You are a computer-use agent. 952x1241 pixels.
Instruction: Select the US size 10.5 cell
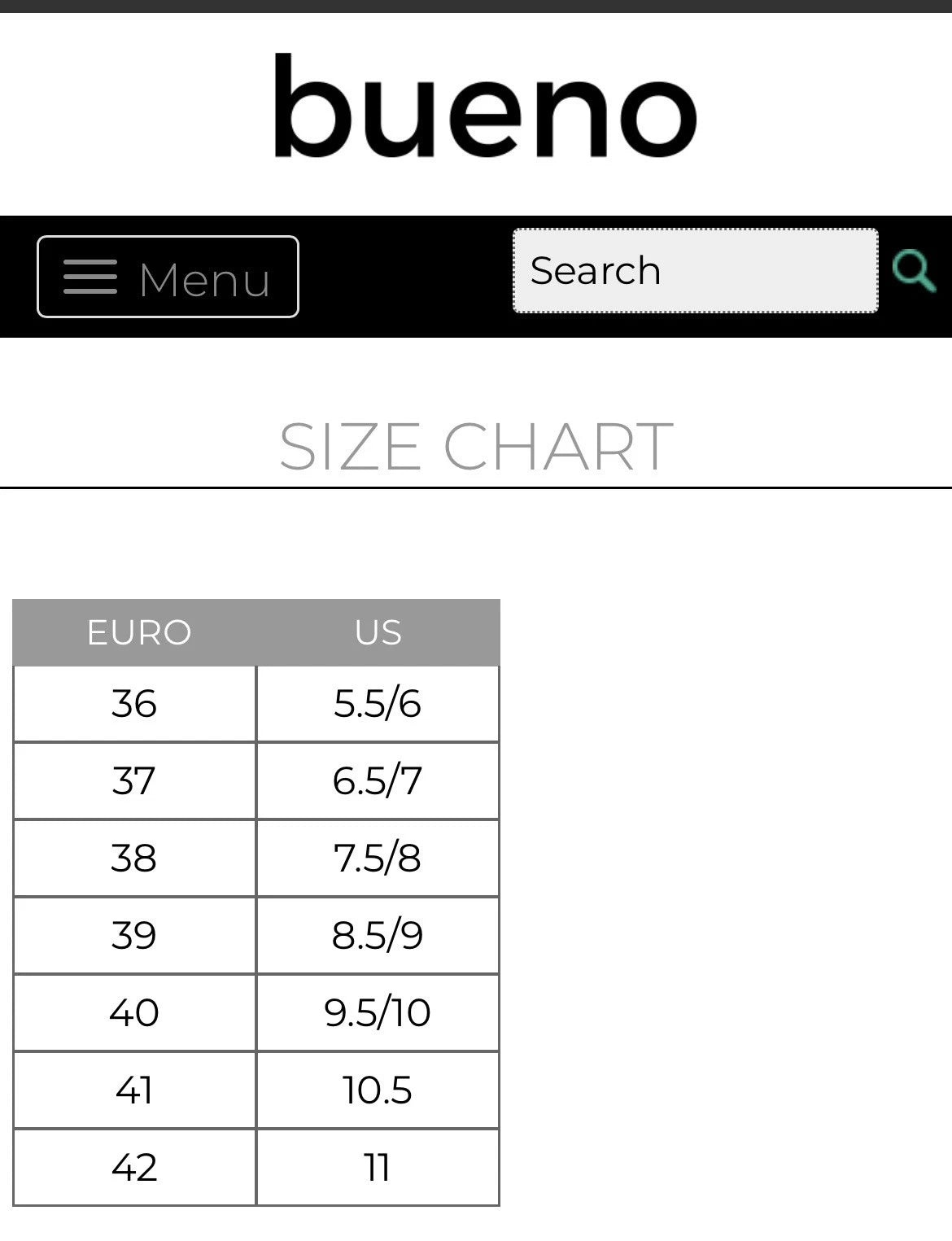[x=378, y=1090]
